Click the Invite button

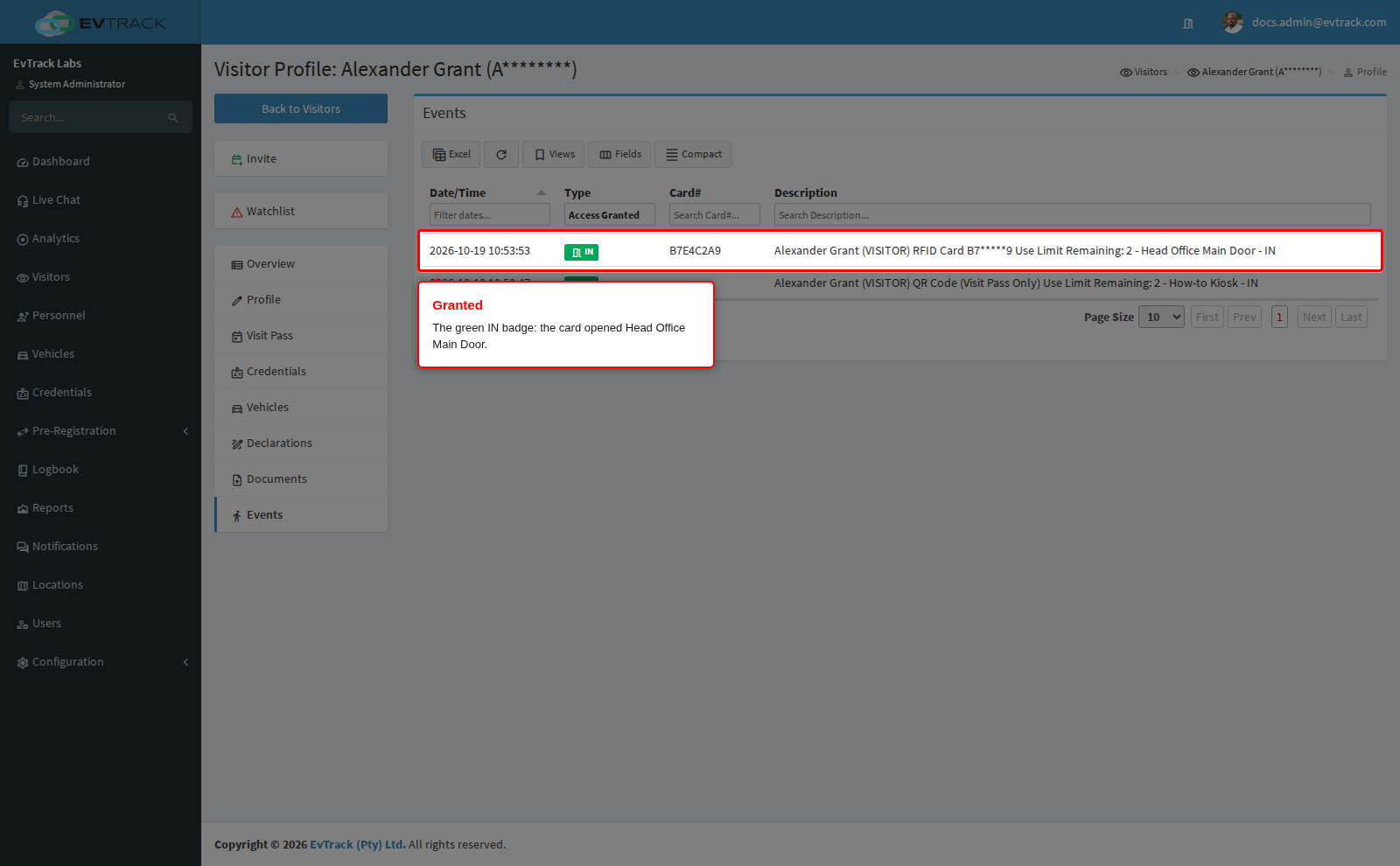301,159
